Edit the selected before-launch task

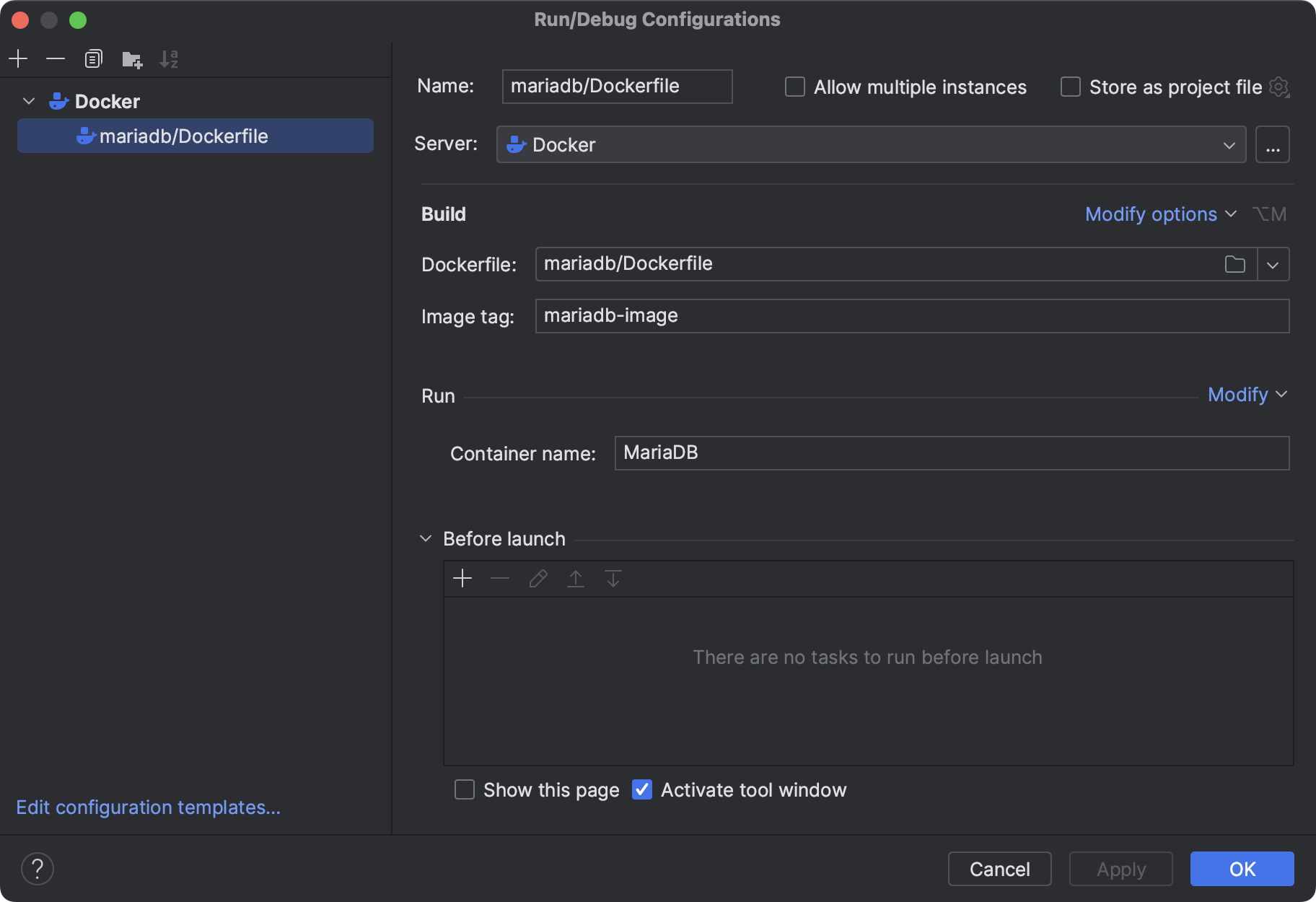(538, 578)
